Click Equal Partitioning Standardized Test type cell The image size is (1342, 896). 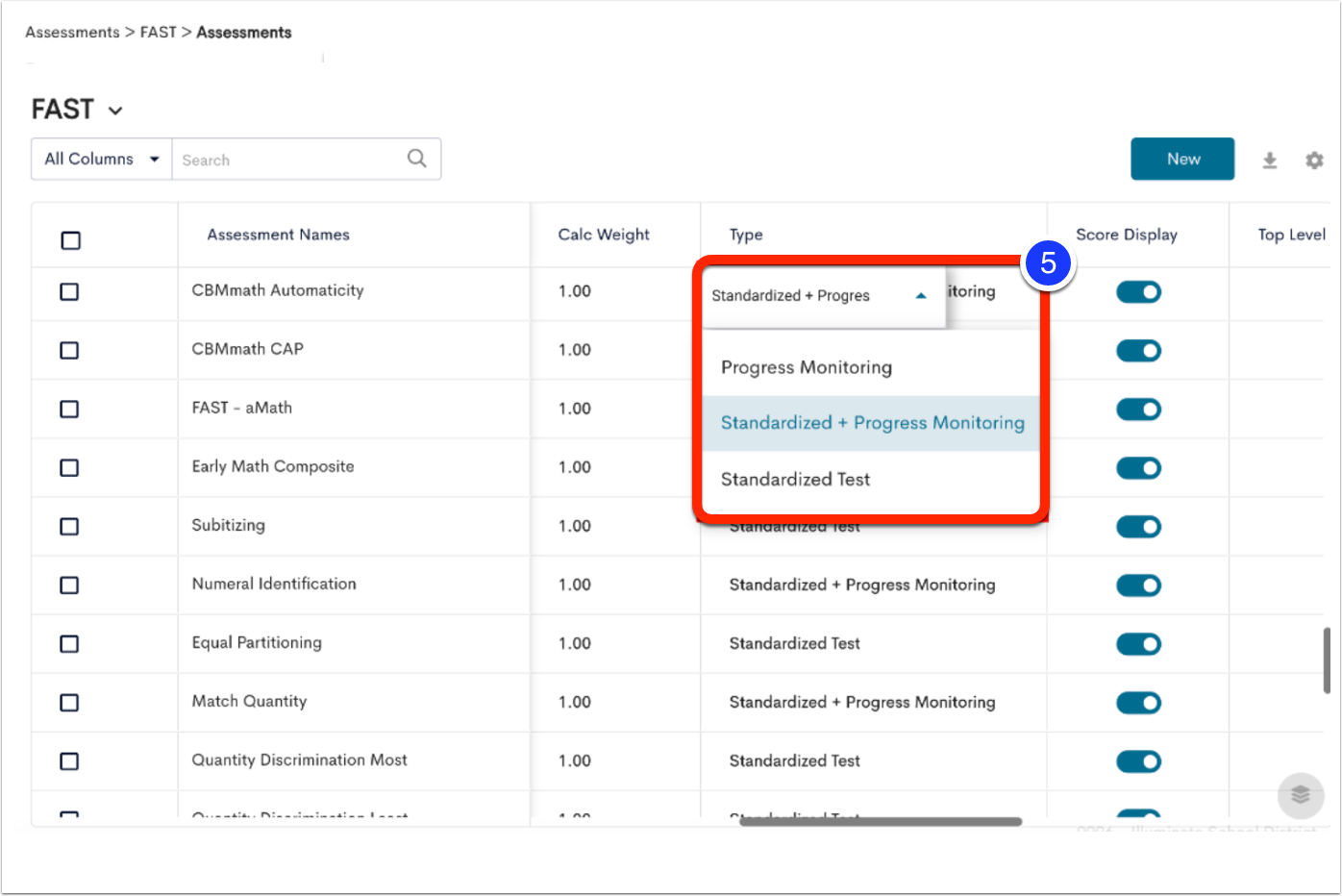794,643
